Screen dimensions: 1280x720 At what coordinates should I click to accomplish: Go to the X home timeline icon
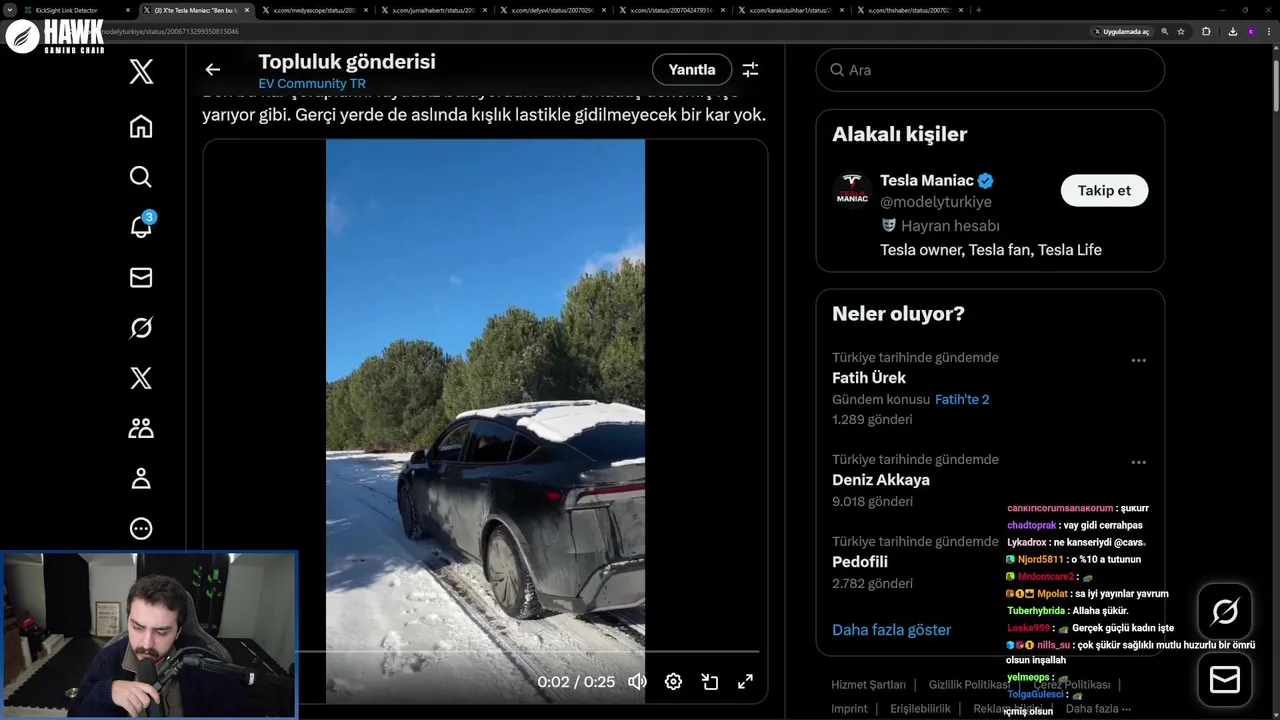(x=141, y=126)
